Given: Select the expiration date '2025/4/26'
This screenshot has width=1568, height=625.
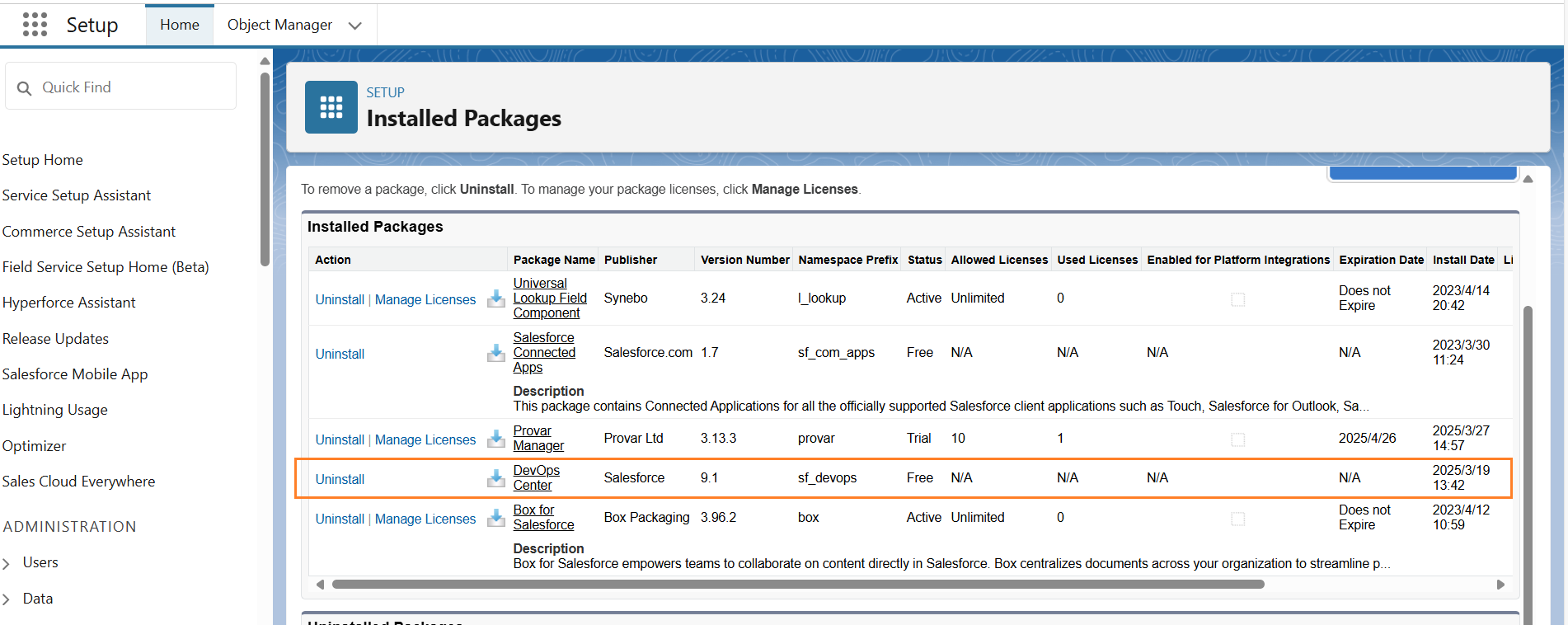Looking at the screenshot, I should [1368, 438].
